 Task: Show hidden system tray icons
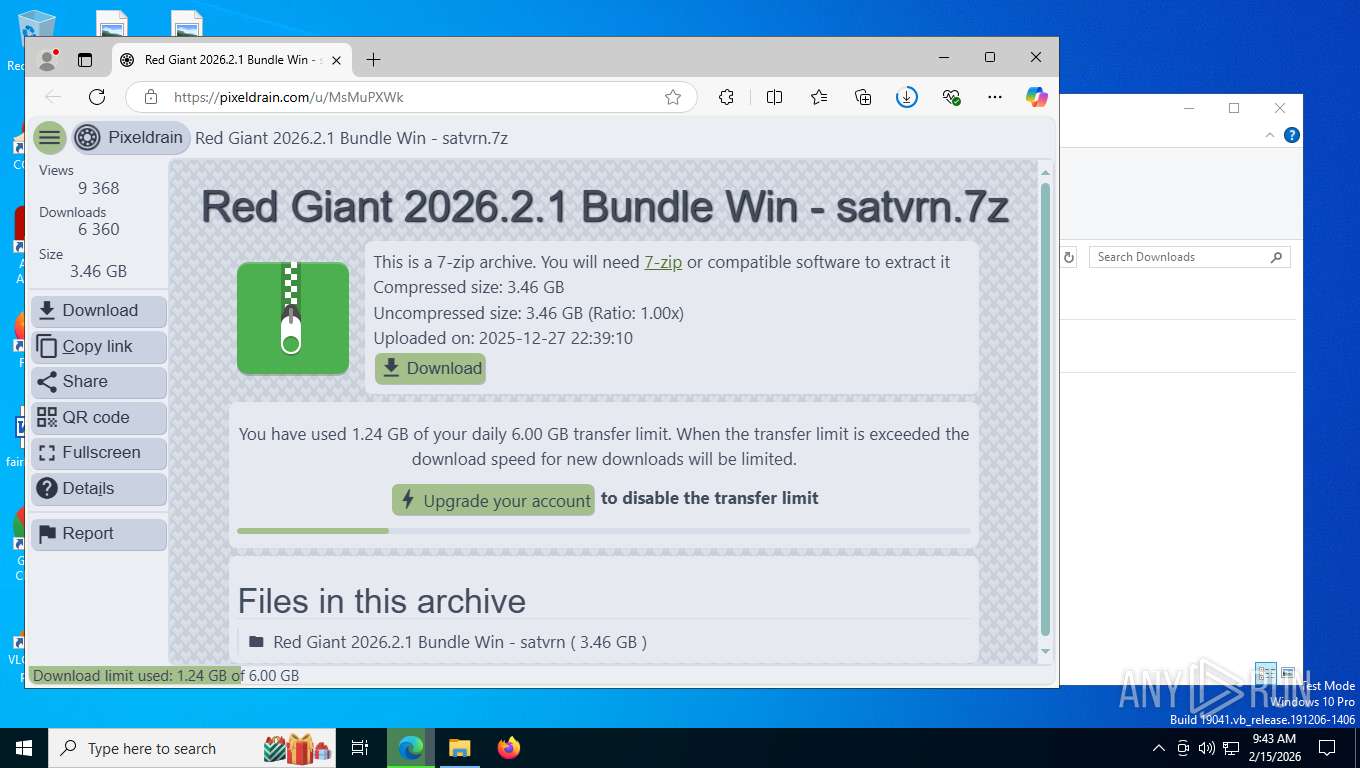click(x=1159, y=748)
